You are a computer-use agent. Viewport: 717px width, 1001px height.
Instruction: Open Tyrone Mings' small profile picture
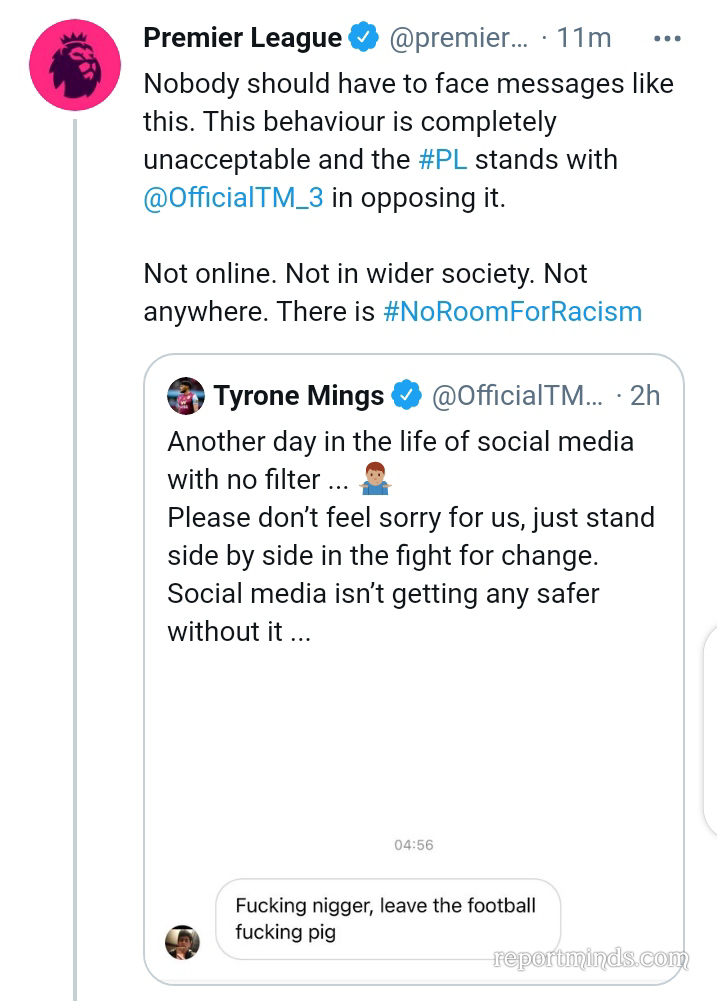tap(186, 396)
